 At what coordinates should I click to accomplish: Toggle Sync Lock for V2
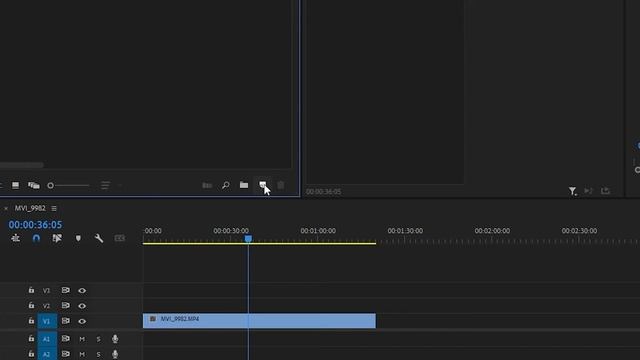(65, 305)
